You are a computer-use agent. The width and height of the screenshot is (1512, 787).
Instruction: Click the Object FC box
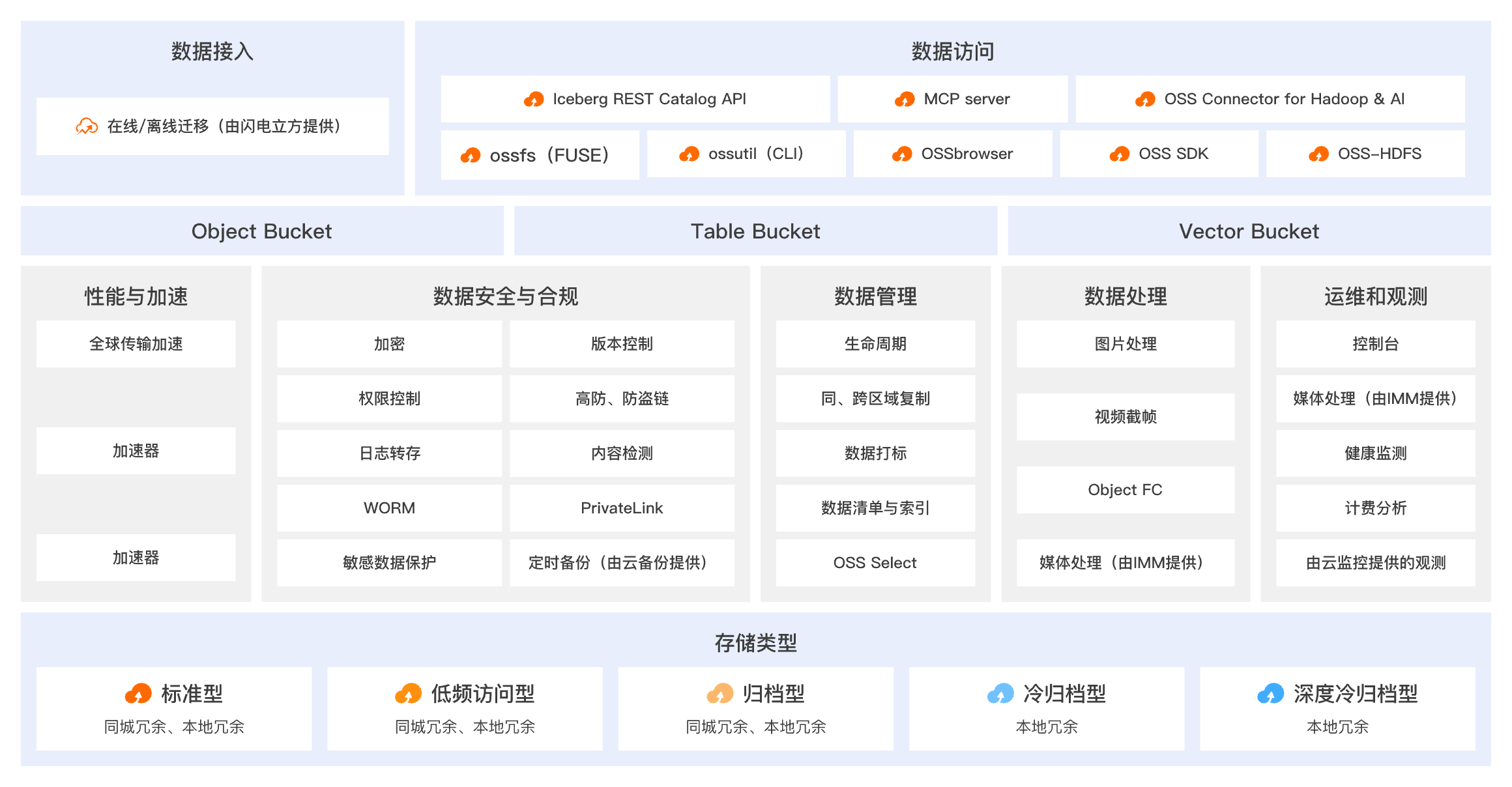point(1126,490)
